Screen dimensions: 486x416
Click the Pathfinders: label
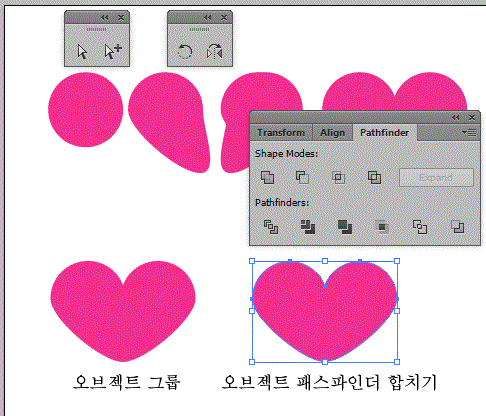[282, 203]
